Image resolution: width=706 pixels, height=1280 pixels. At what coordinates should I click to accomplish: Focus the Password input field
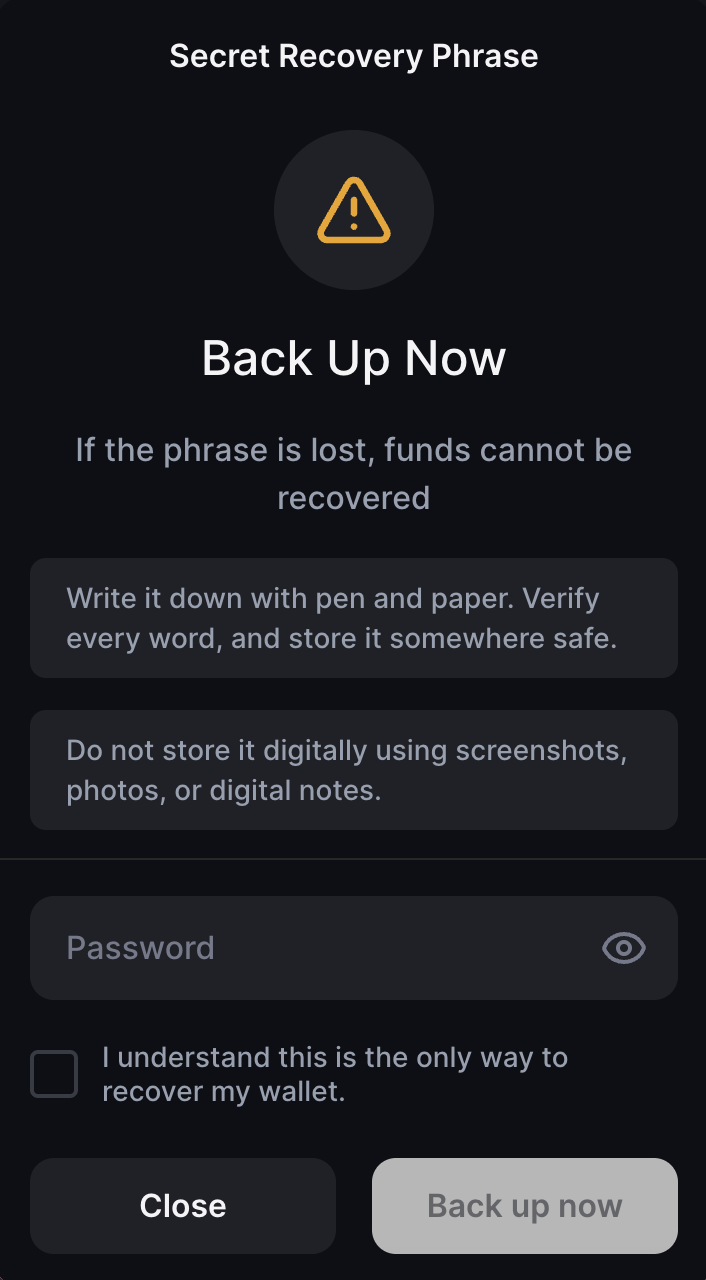coord(354,948)
